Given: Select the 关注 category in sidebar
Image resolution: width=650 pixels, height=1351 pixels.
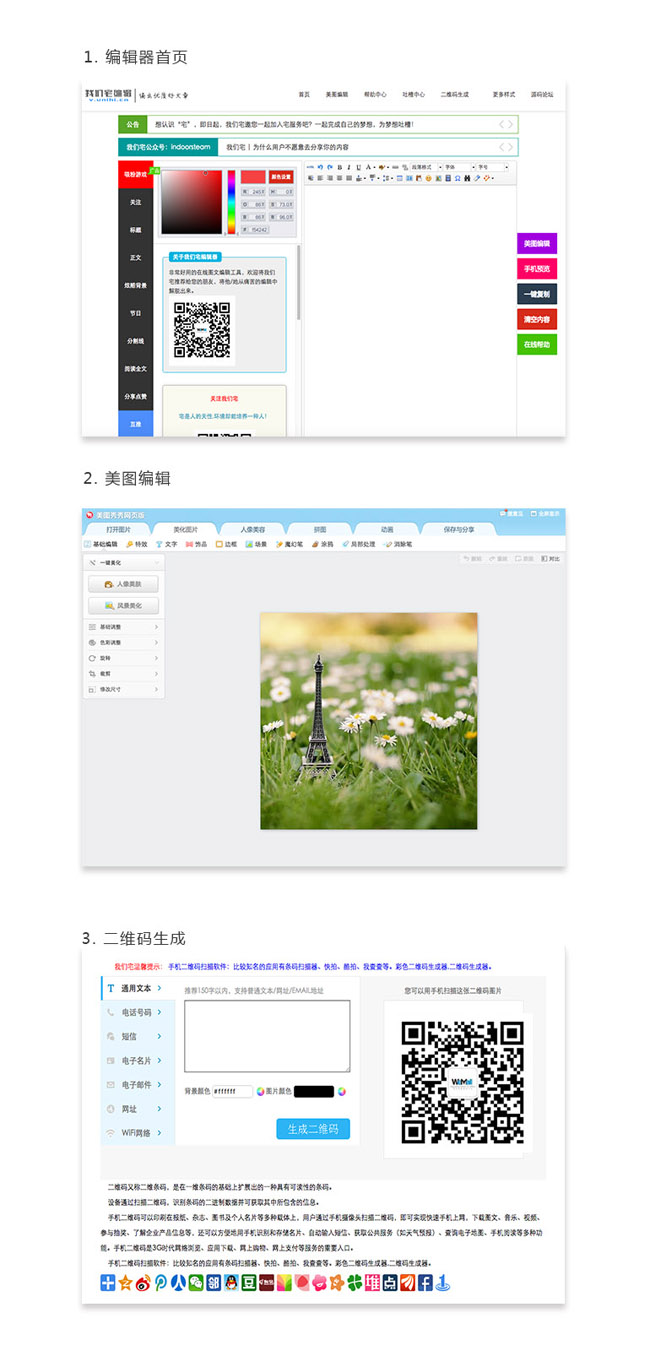Looking at the screenshot, I should point(135,202).
